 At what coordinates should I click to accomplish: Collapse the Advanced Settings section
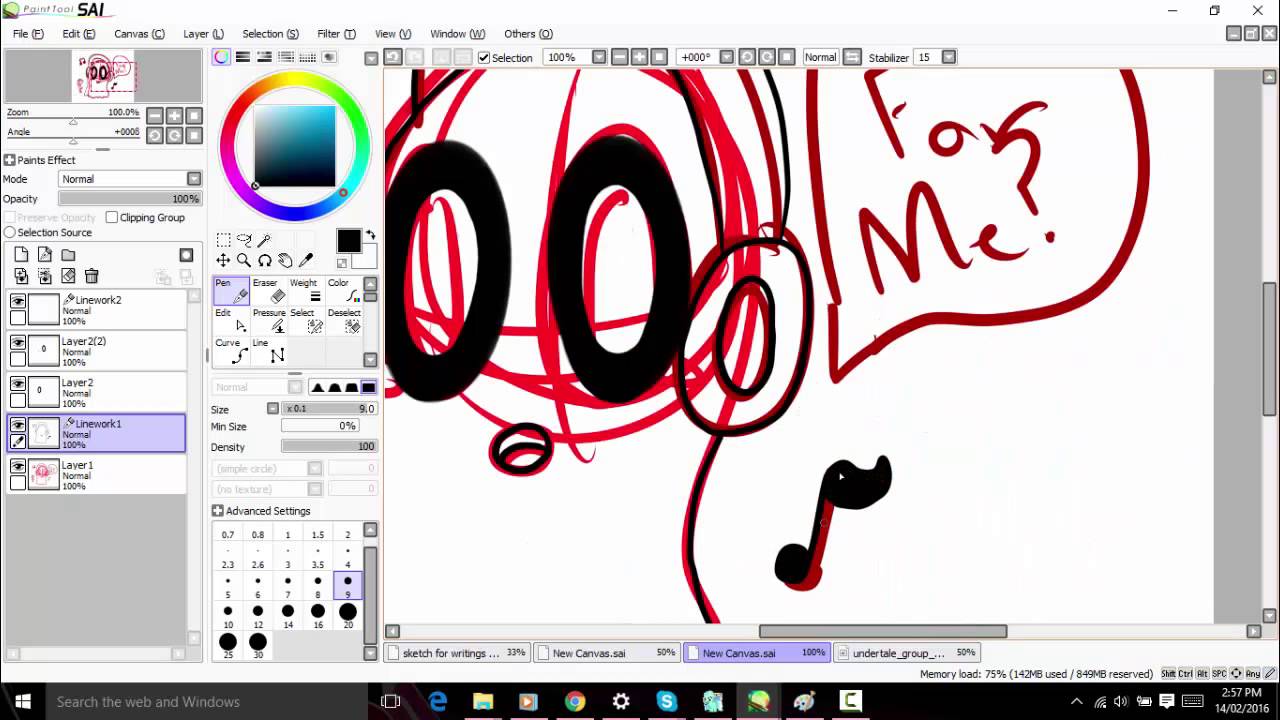click(x=218, y=511)
